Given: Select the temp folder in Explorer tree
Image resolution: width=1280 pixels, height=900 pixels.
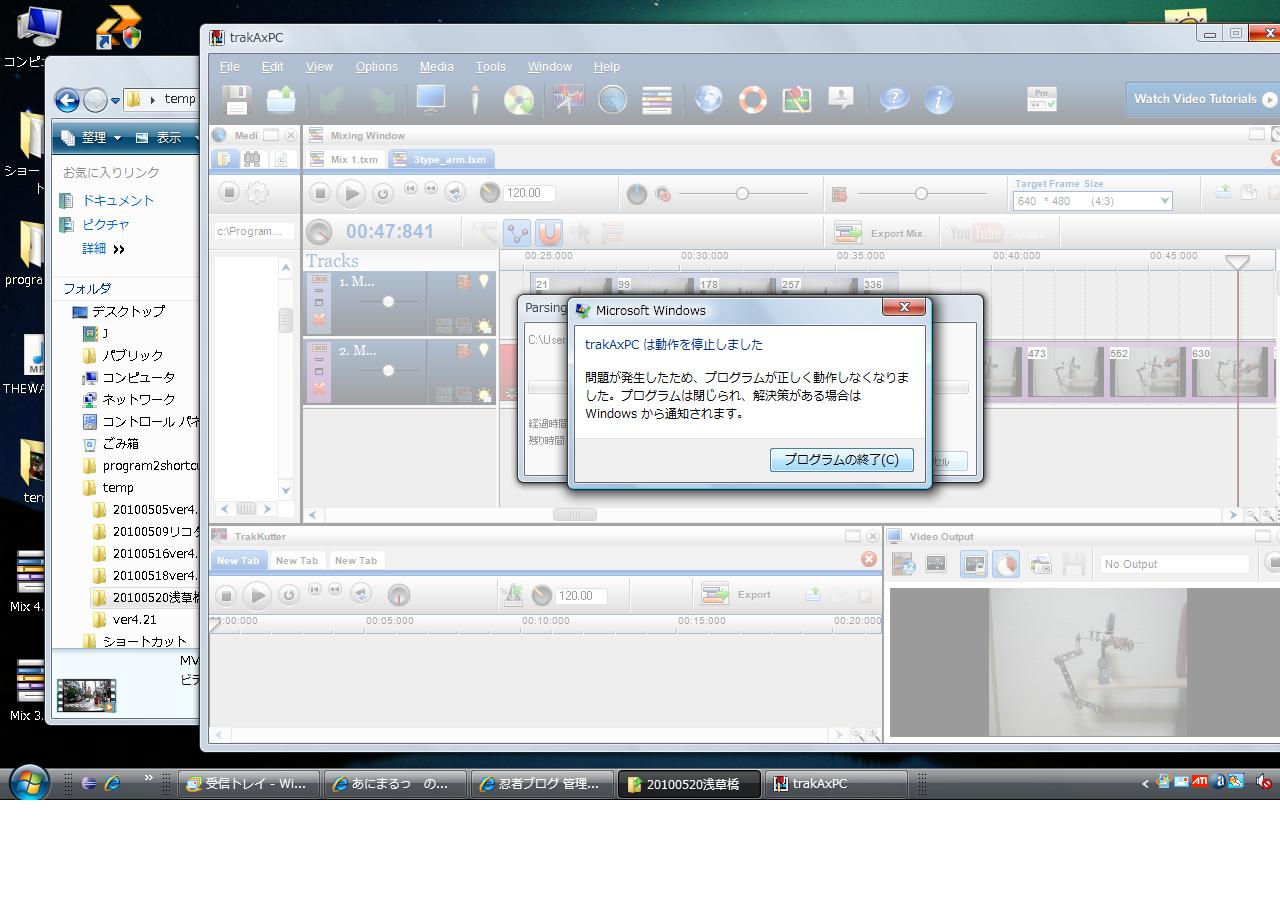Looking at the screenshot, I should coord(118,487).
